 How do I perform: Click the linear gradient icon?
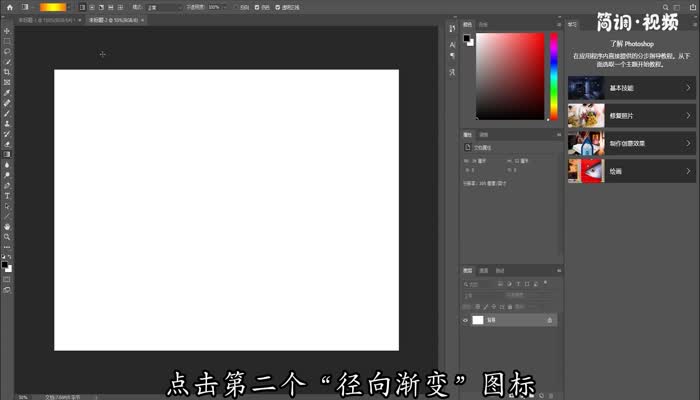tap(81, 7)
